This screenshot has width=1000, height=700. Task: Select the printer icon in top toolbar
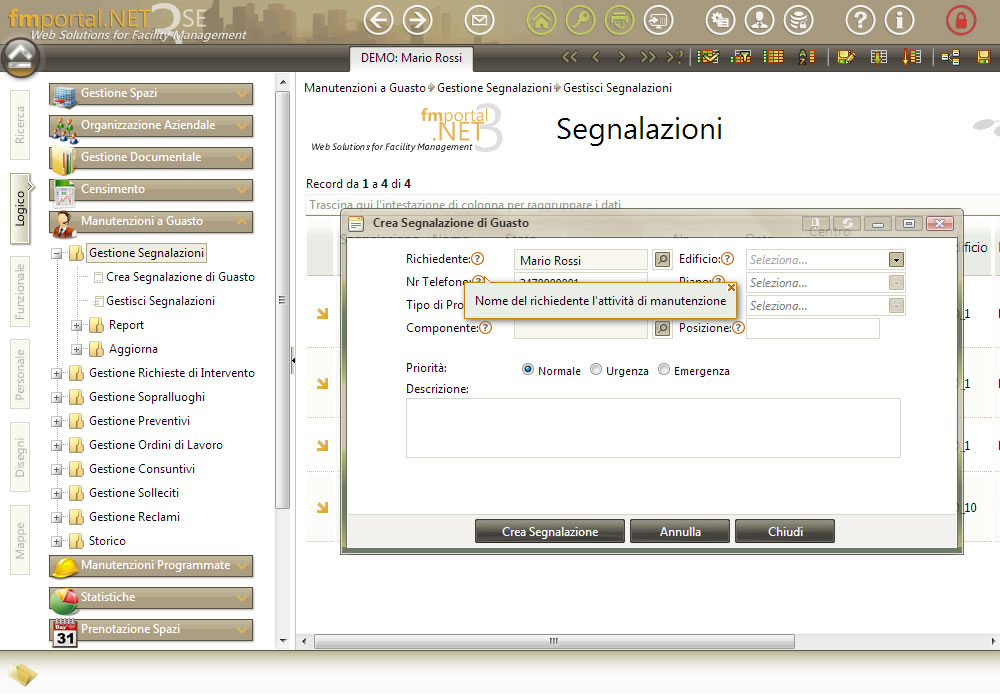click(620, 20)
